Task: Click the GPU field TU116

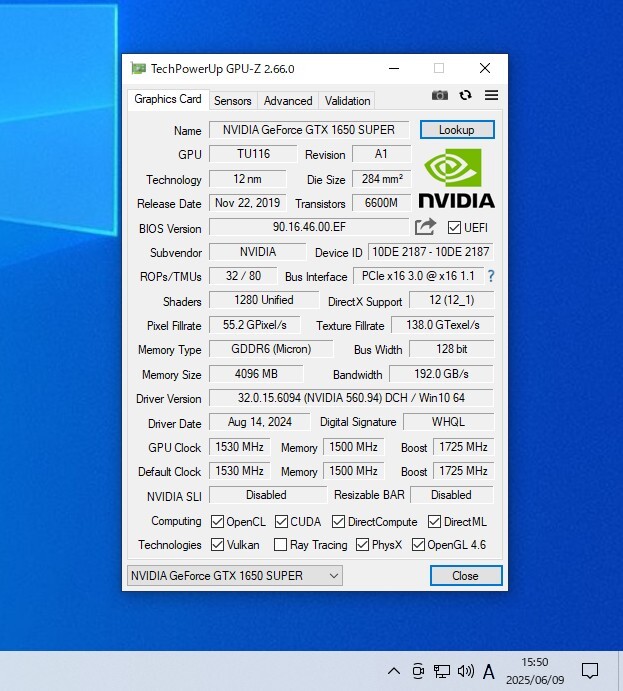Action: [x=253, y=154]
